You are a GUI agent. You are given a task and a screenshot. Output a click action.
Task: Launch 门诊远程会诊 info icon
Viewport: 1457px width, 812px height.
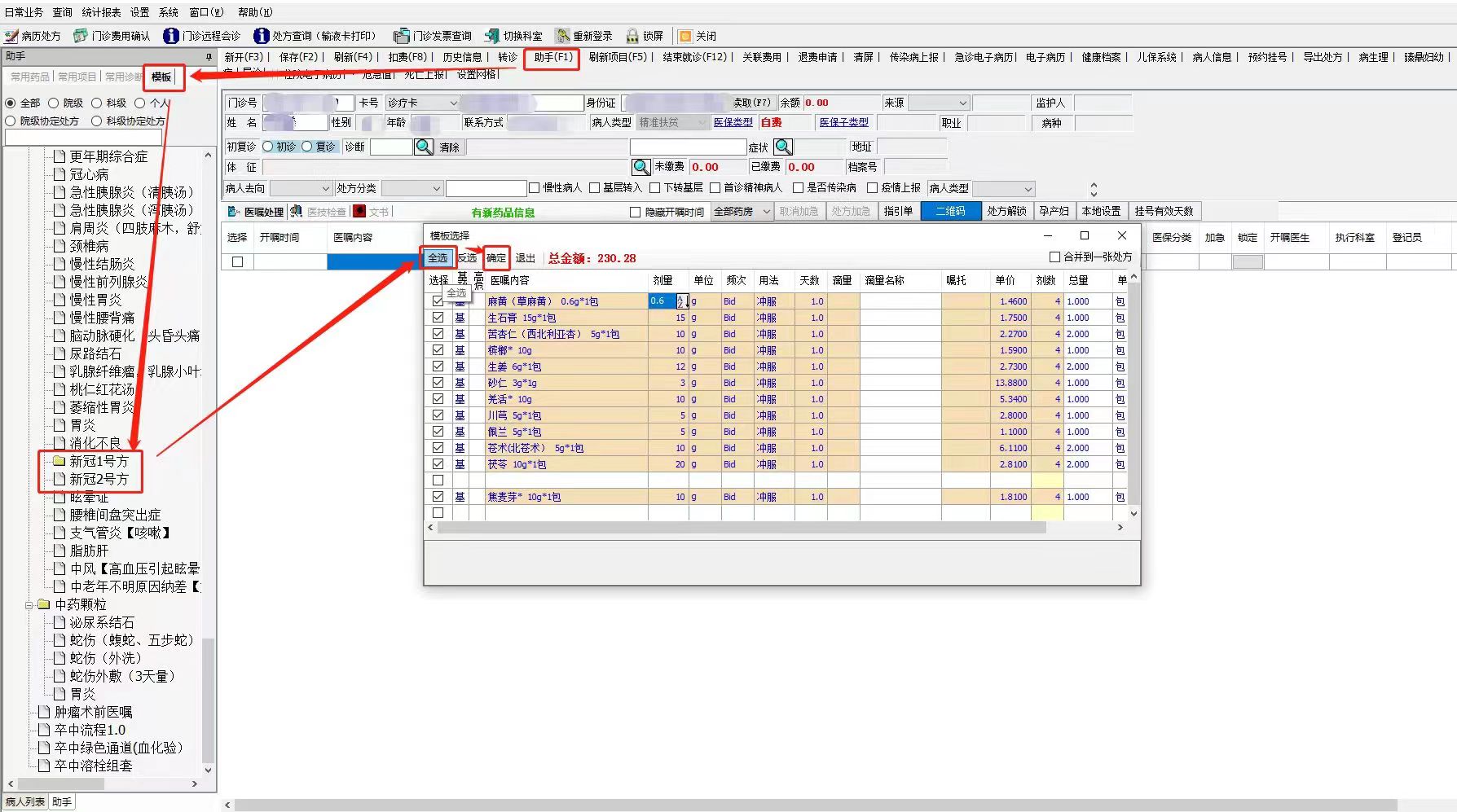pyautogui.click(x=171, y=36)
